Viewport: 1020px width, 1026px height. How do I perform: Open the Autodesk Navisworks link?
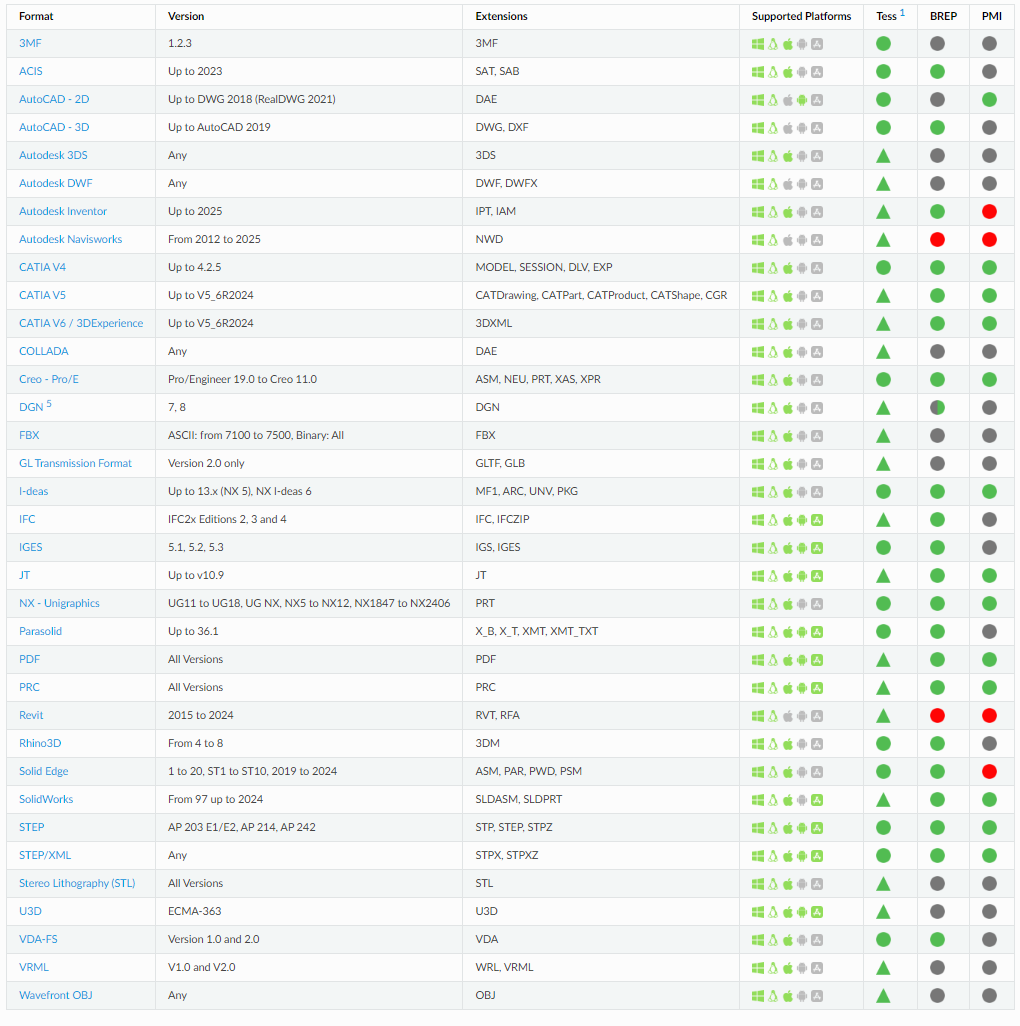(x=70, y=239)
